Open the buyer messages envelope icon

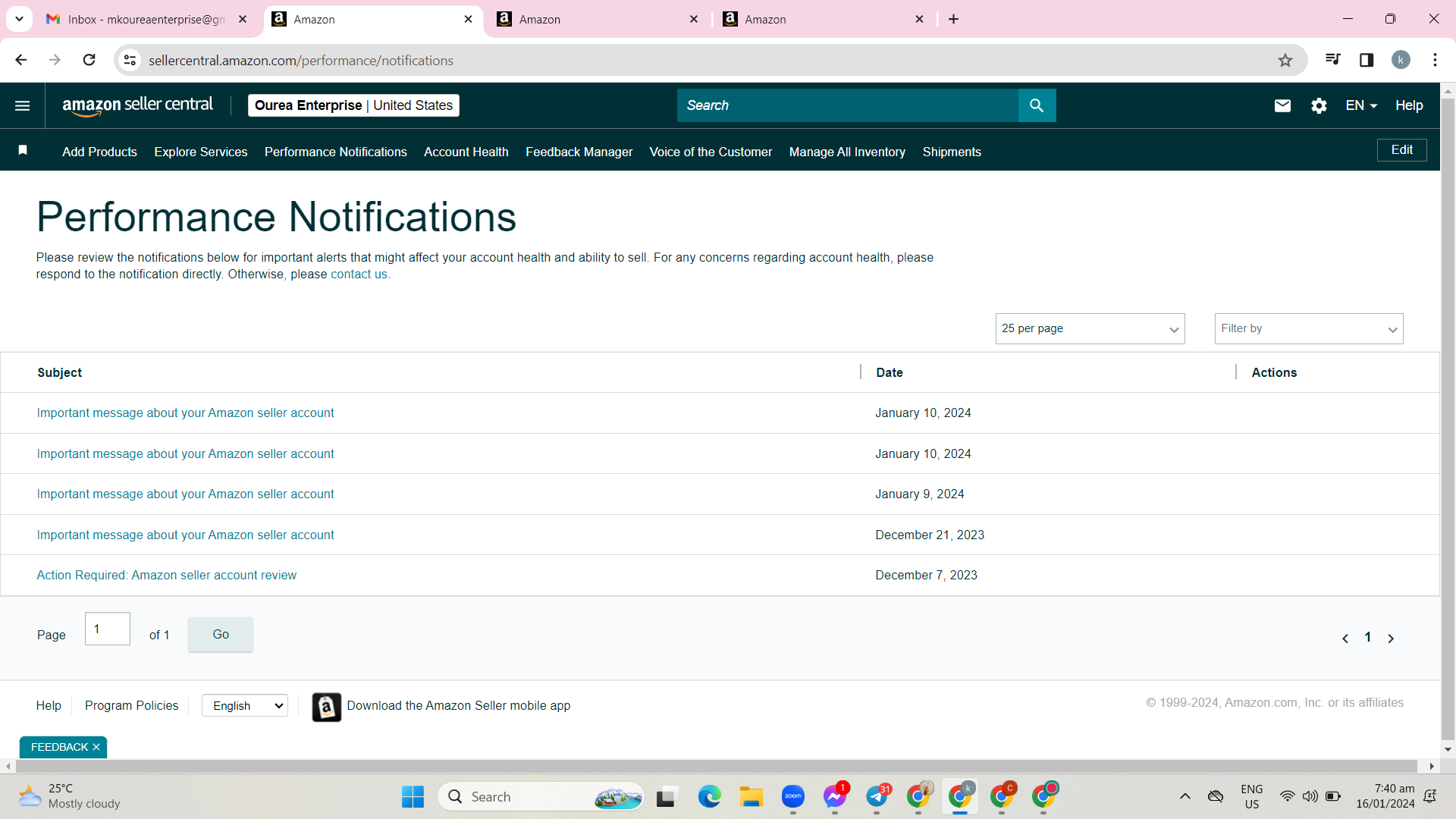click(x=1282, y=105)
